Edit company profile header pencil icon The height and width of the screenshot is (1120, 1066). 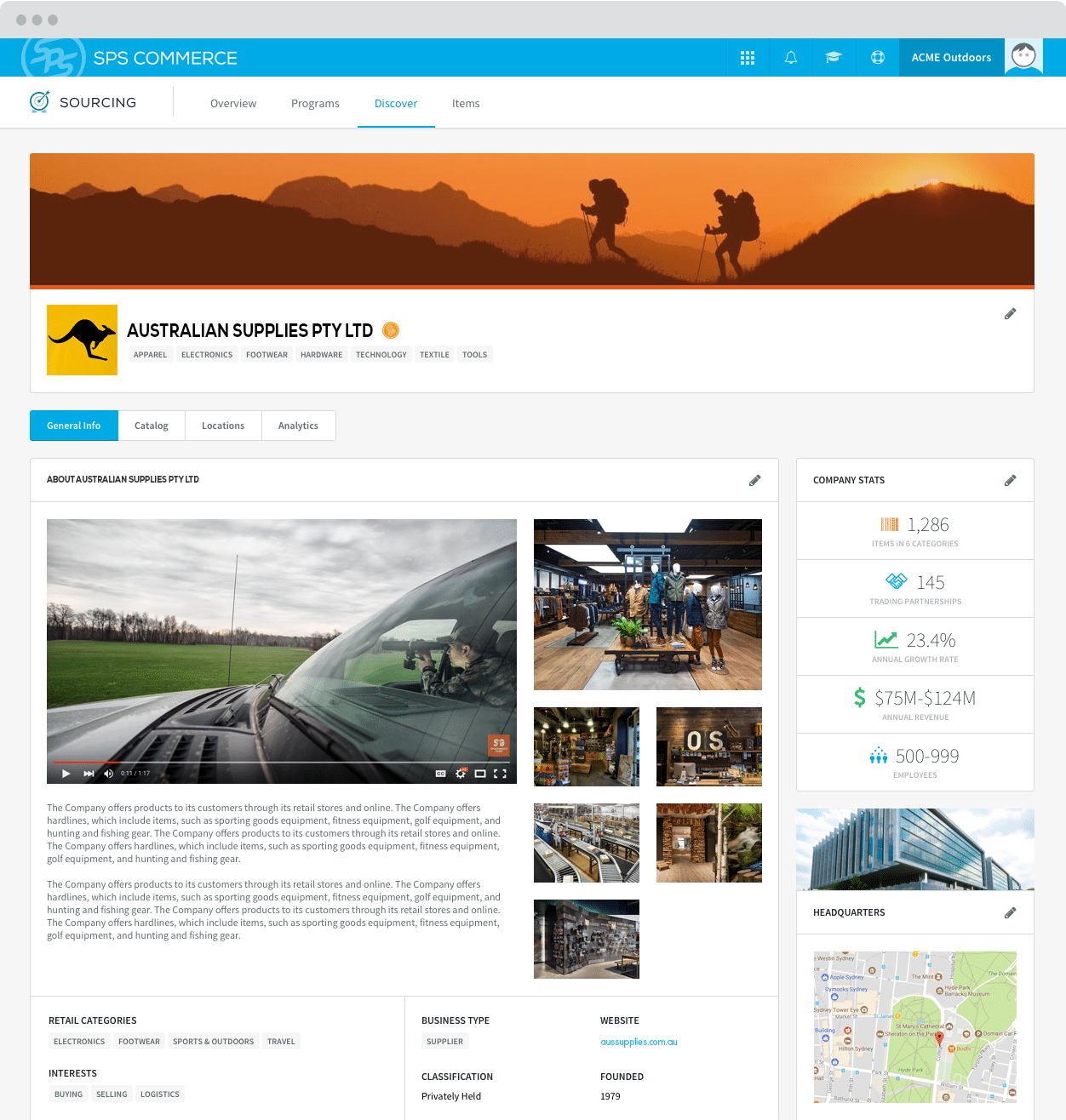pyautogui.click(x=1010, y=314)
